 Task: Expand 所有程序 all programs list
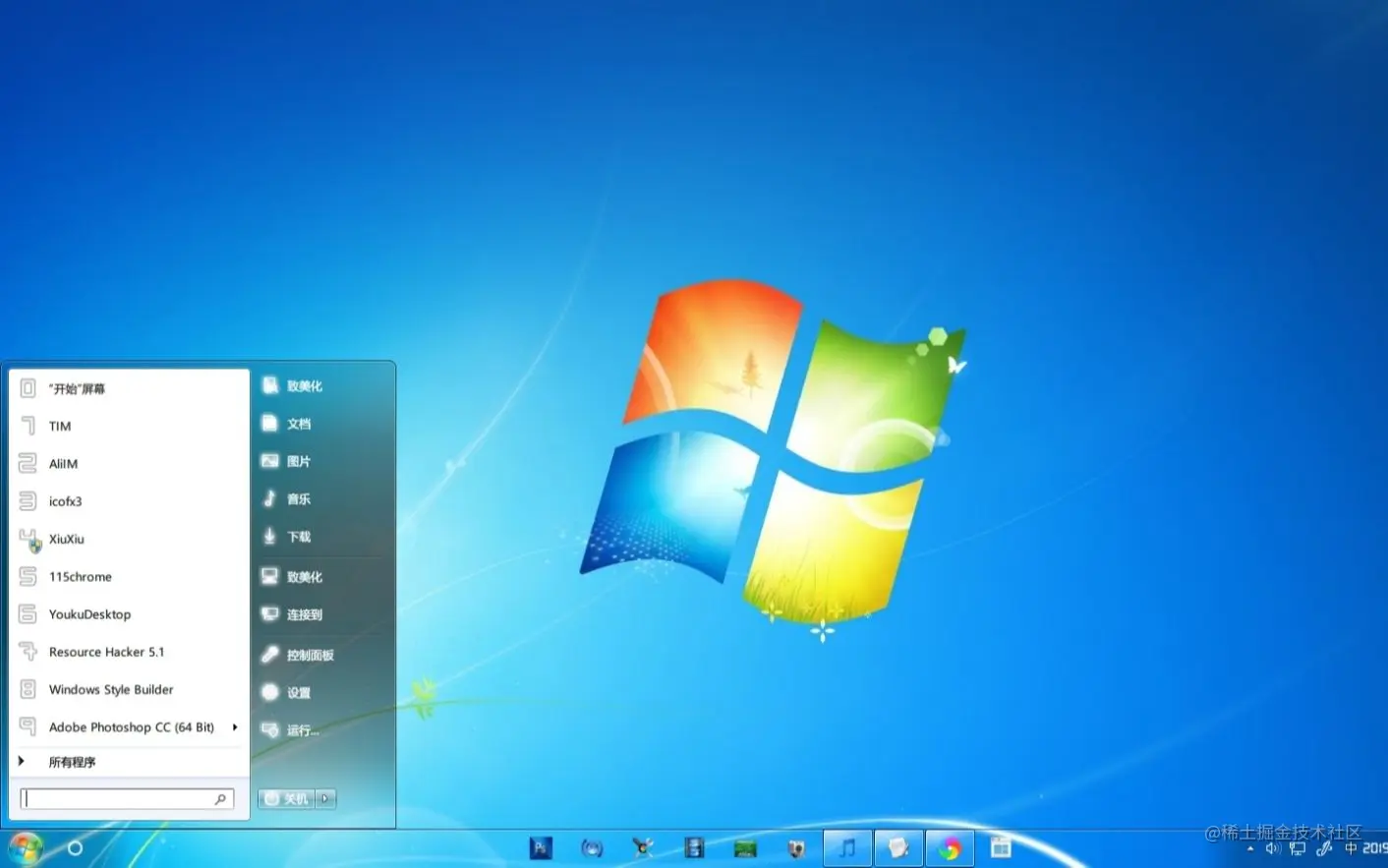coord(129,762)
